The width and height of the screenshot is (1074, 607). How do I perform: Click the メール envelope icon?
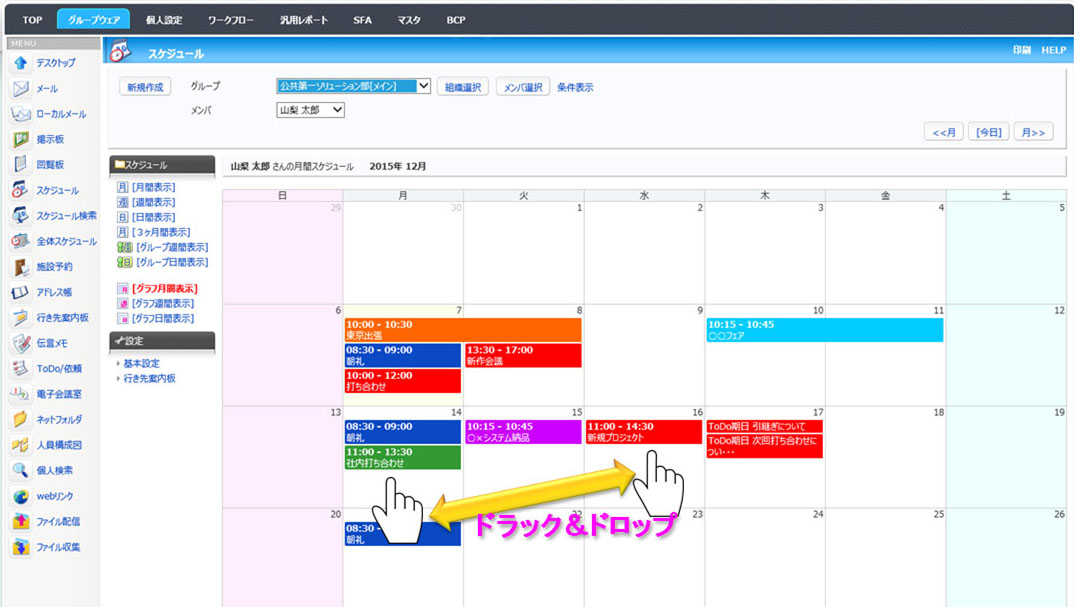pyautogui.click(x=20, y=89)
